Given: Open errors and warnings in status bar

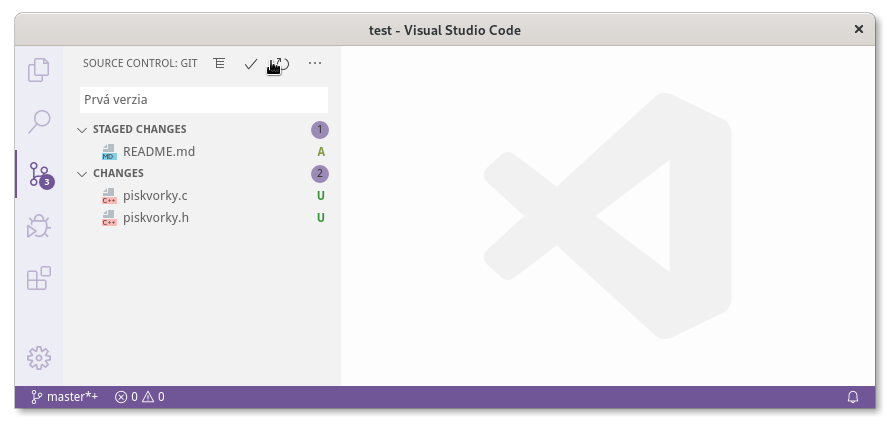Looking at the screenshot, I should tap(140, 397).
